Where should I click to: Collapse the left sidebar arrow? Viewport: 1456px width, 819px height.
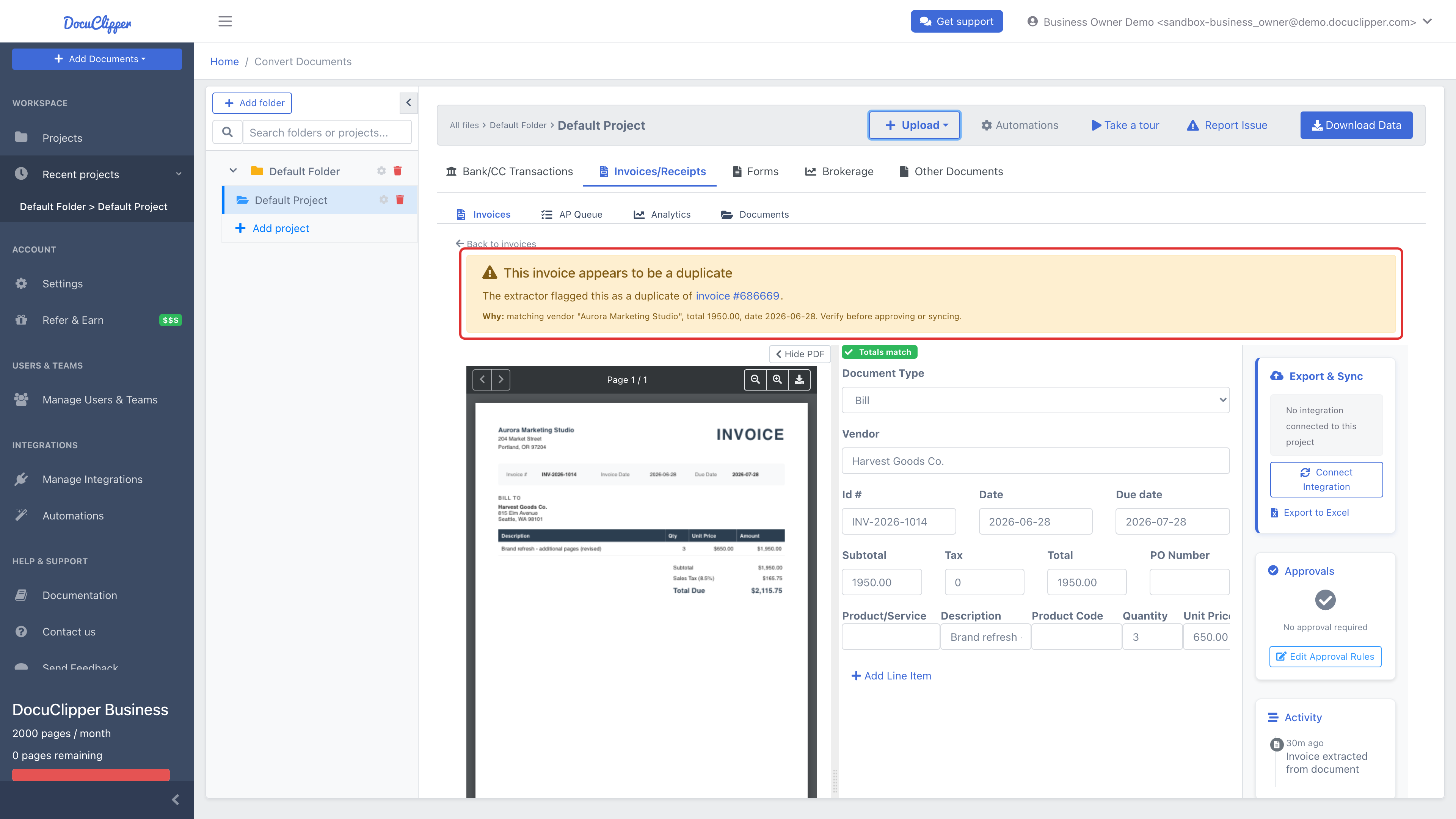pos(175,799)
